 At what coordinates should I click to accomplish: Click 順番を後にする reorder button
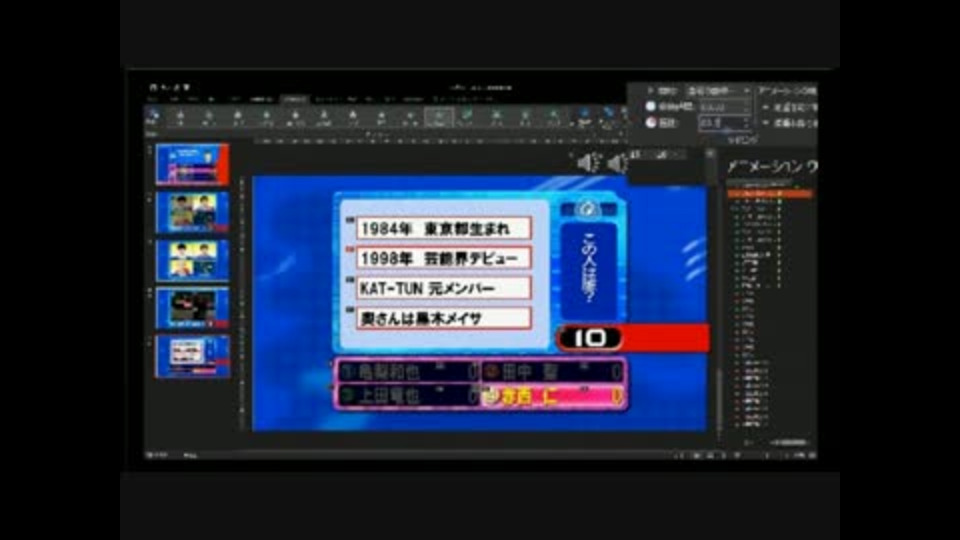point(790,123)
